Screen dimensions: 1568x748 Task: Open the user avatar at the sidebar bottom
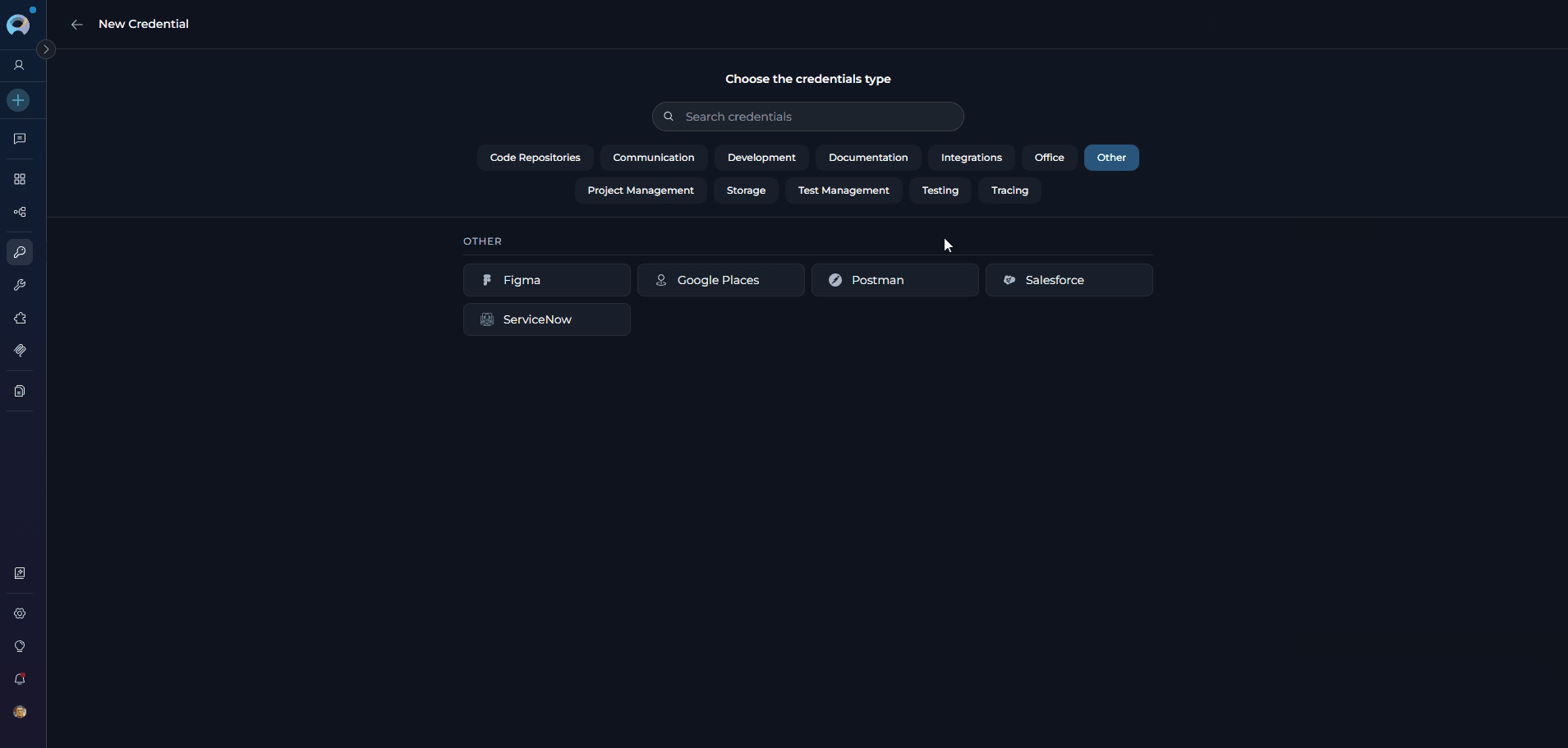tap(20, 712)
